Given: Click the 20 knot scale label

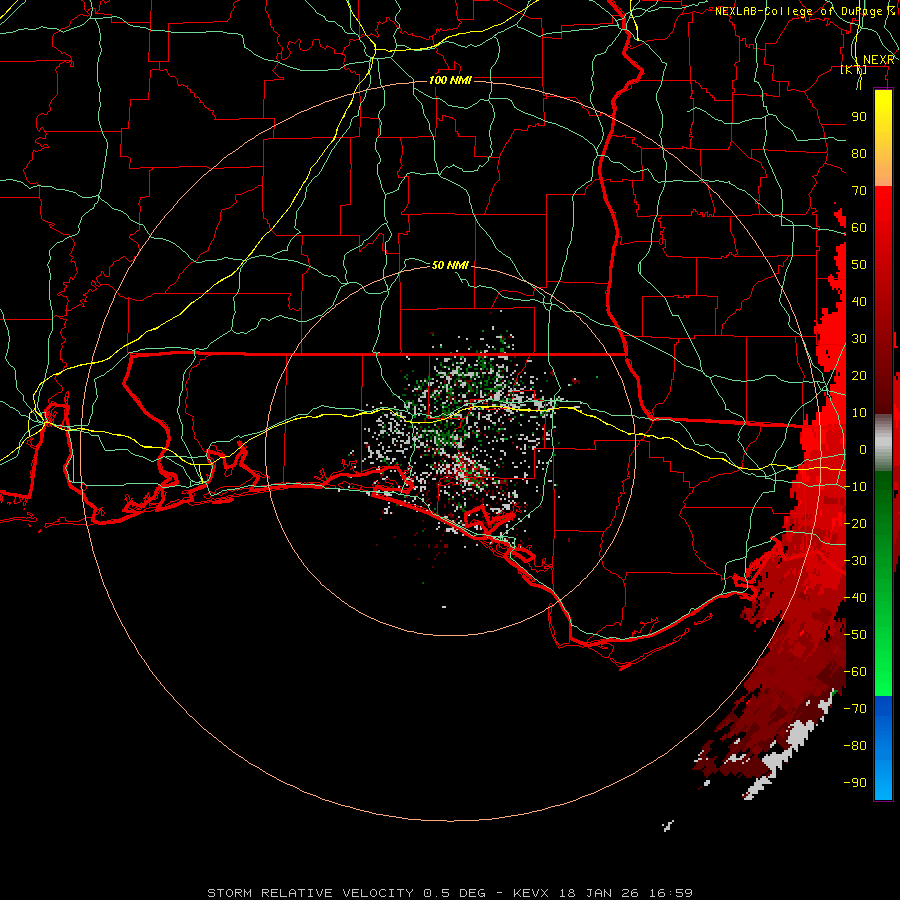Looking at the screenshot, I should 859,375.
